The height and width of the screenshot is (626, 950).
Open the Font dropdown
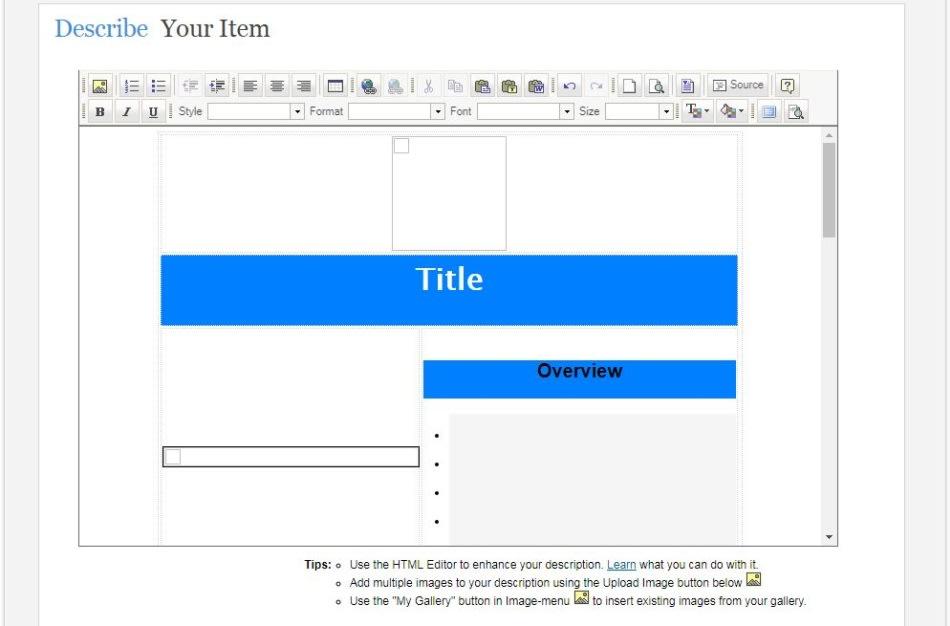point(525,112)
